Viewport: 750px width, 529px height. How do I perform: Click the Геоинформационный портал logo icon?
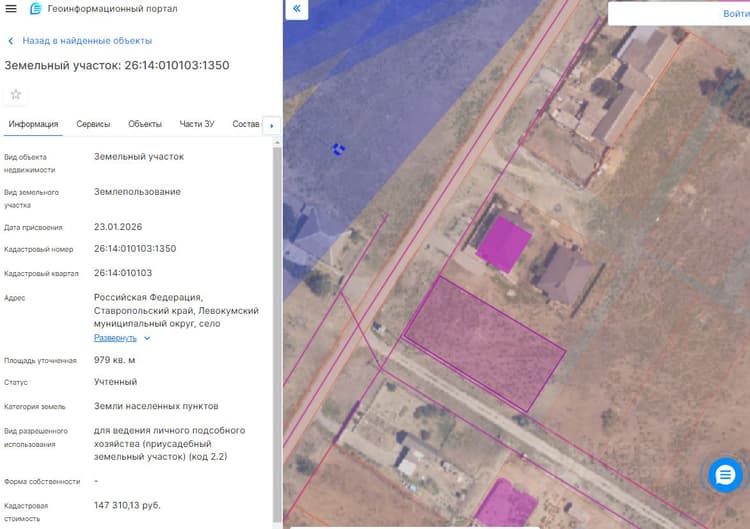point(35,9)
